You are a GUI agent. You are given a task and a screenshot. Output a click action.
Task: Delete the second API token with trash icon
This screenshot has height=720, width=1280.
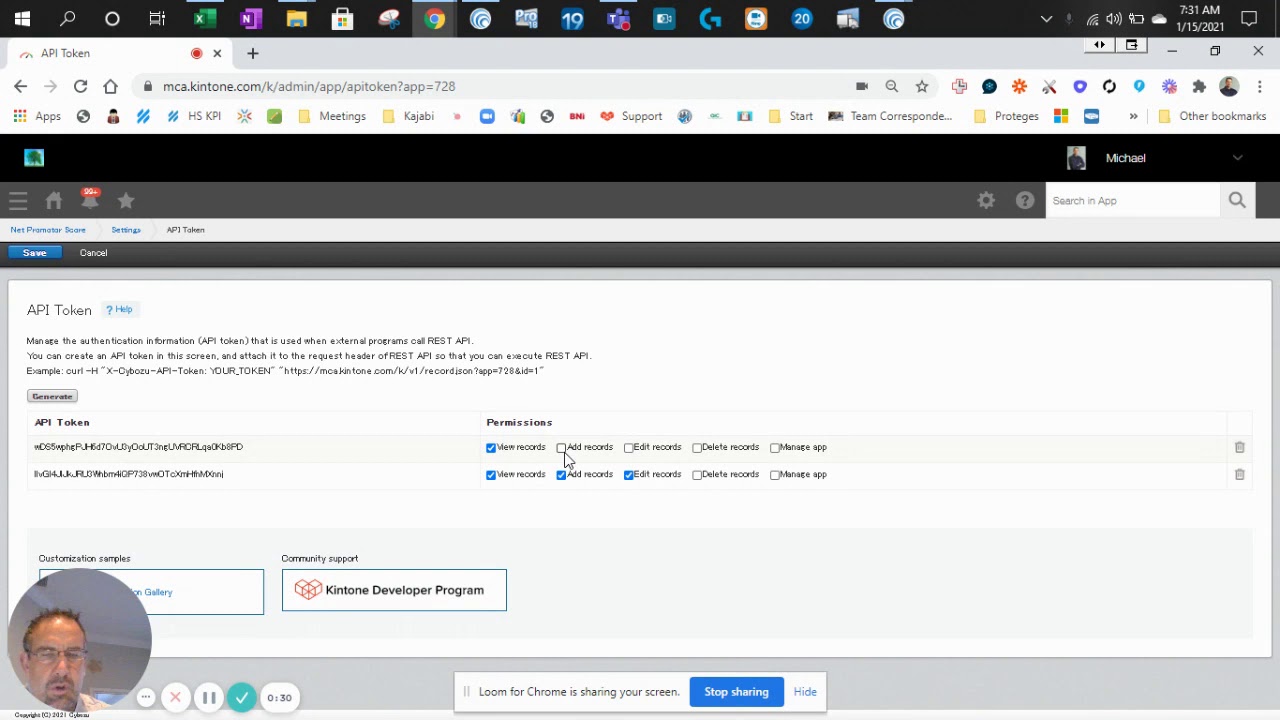[1240, 474]
